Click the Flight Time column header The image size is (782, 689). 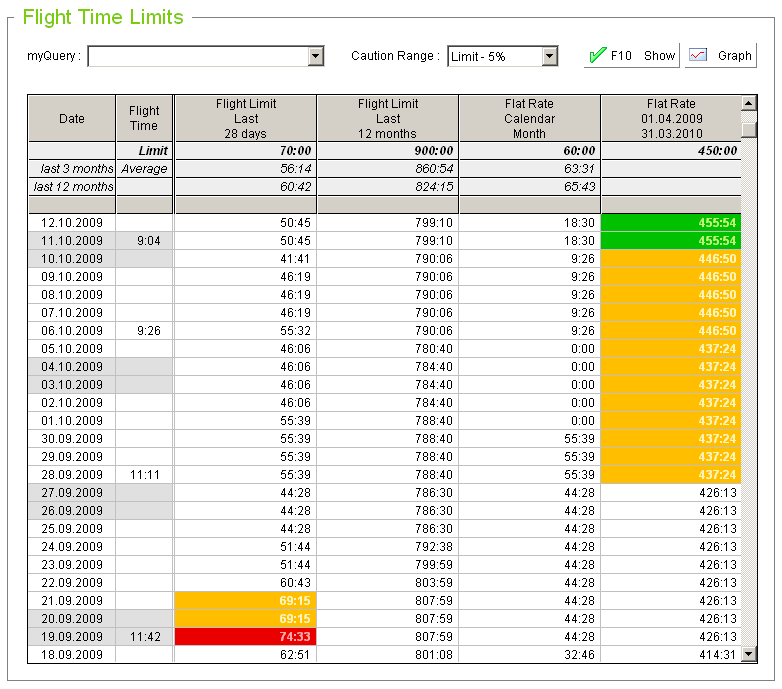tap(144, 119)
